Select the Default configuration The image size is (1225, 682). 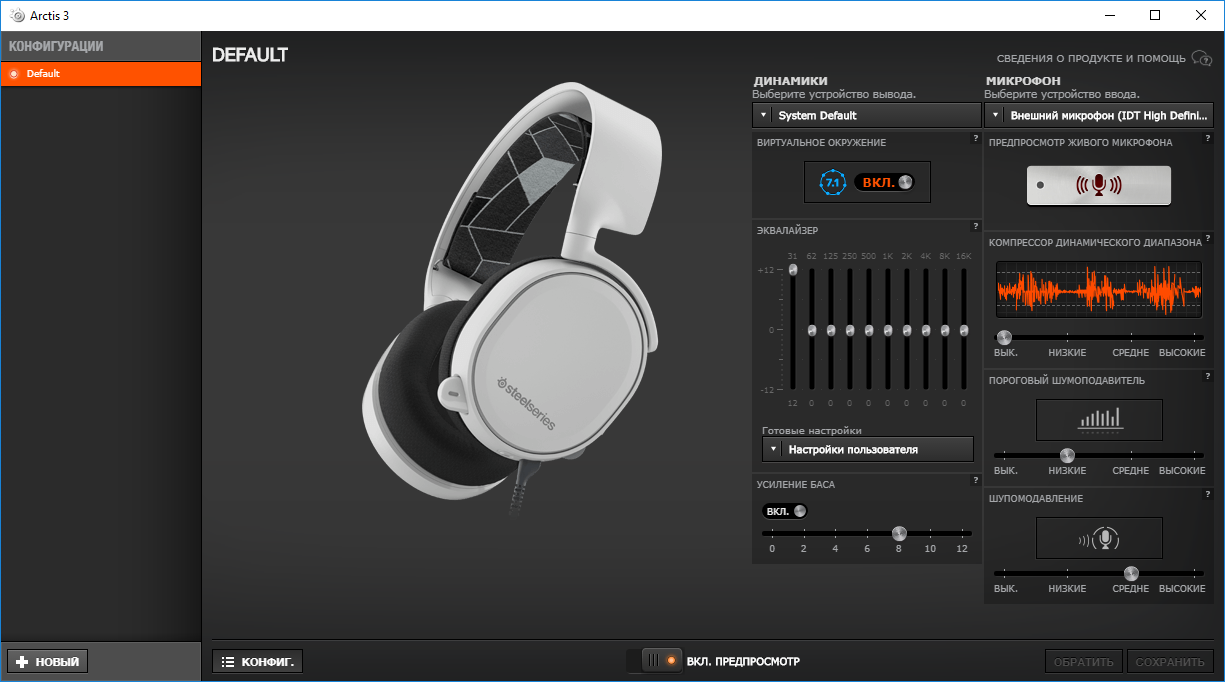(x=101, y=74)
